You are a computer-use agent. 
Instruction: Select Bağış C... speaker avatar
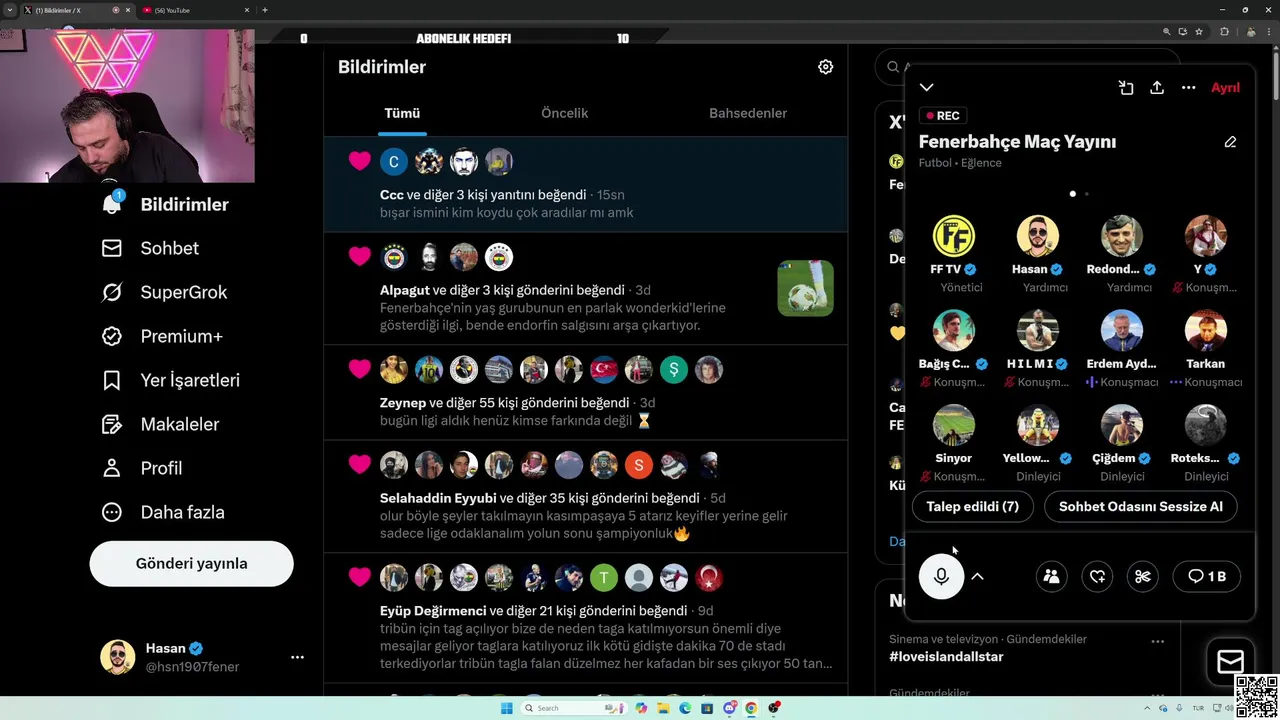click(953, 331)
